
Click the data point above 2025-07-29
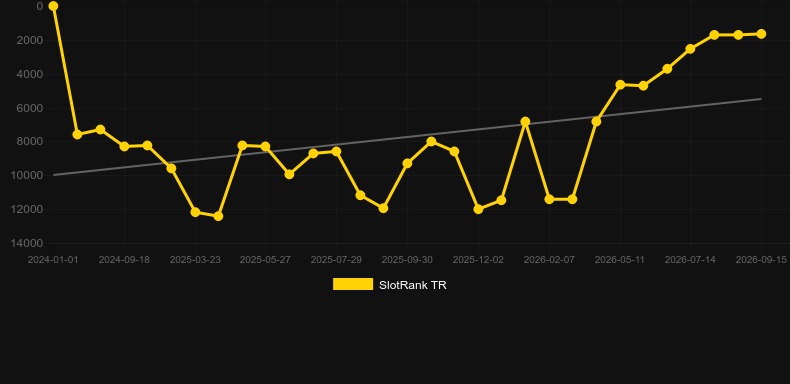coord(336,151)
